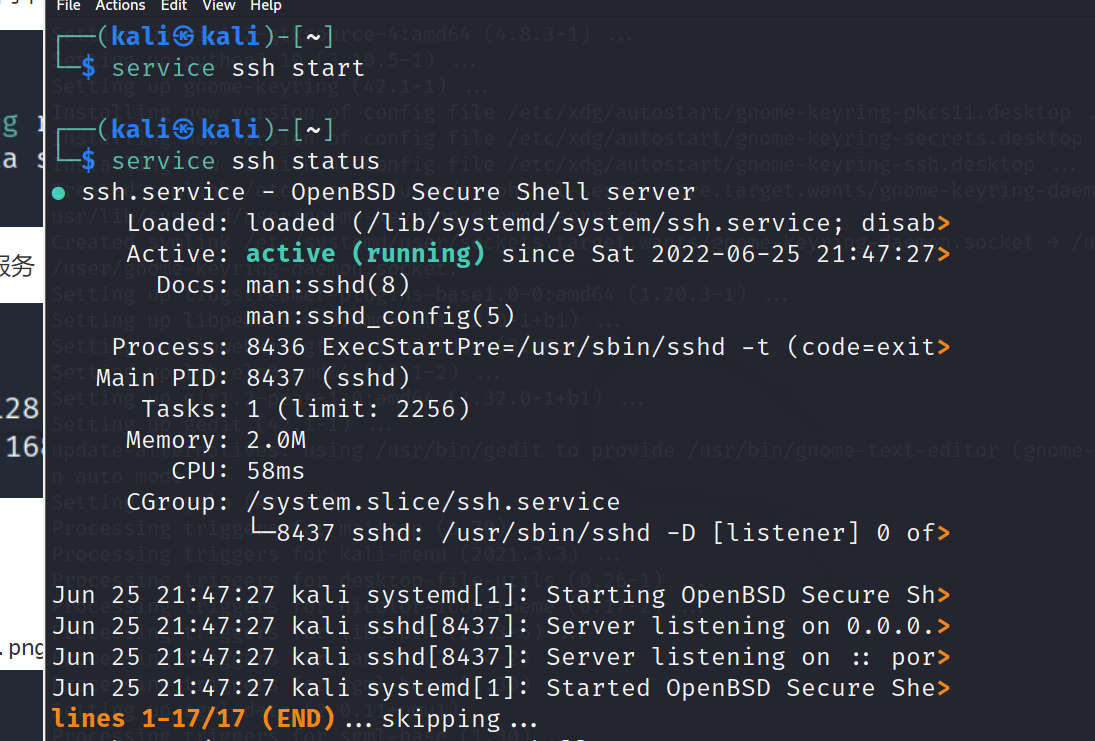Viewport: 1095px width, 741px height.
Task: Open the View menu
Action: point(219,6)
